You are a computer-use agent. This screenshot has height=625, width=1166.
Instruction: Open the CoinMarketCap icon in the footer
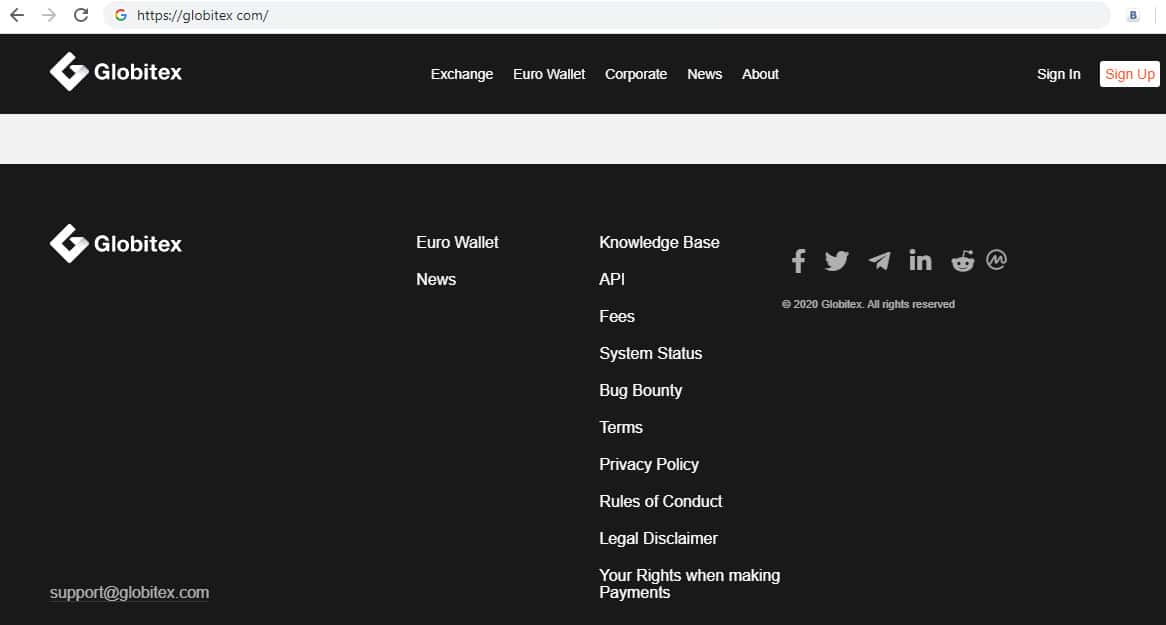pos(996,260)
